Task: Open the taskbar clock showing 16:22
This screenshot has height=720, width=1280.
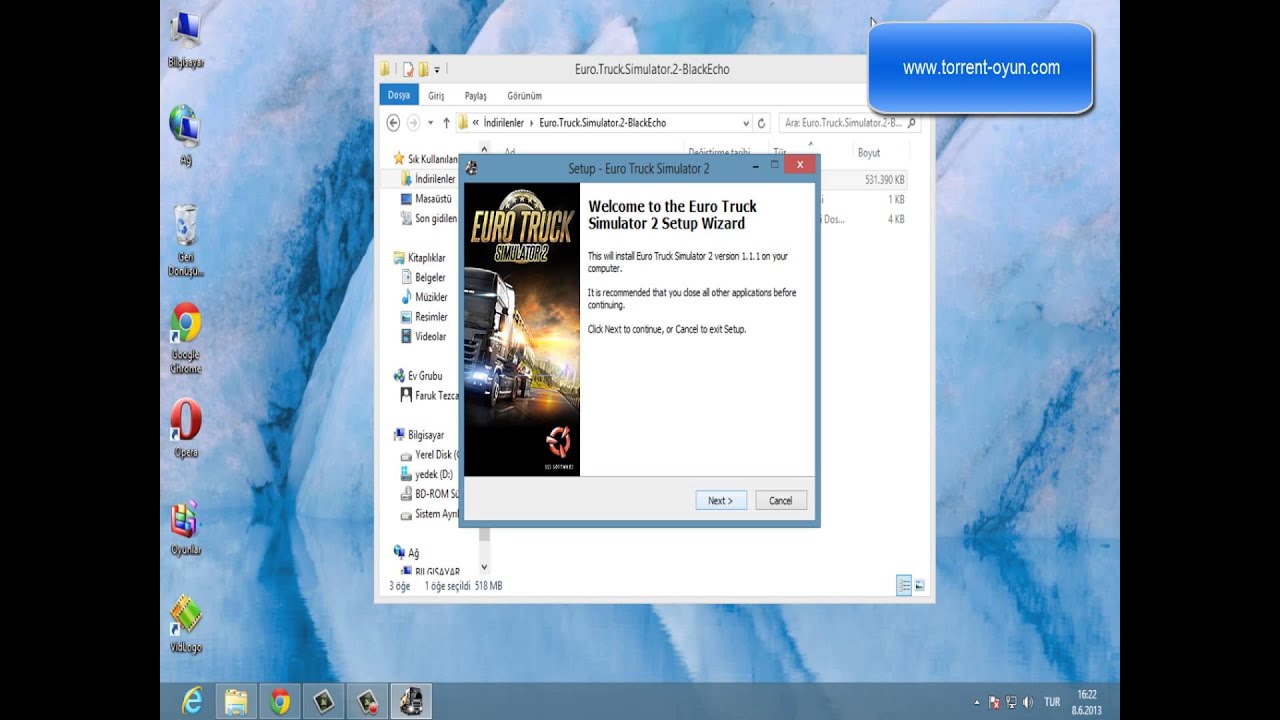Action: coord(1086,702)
